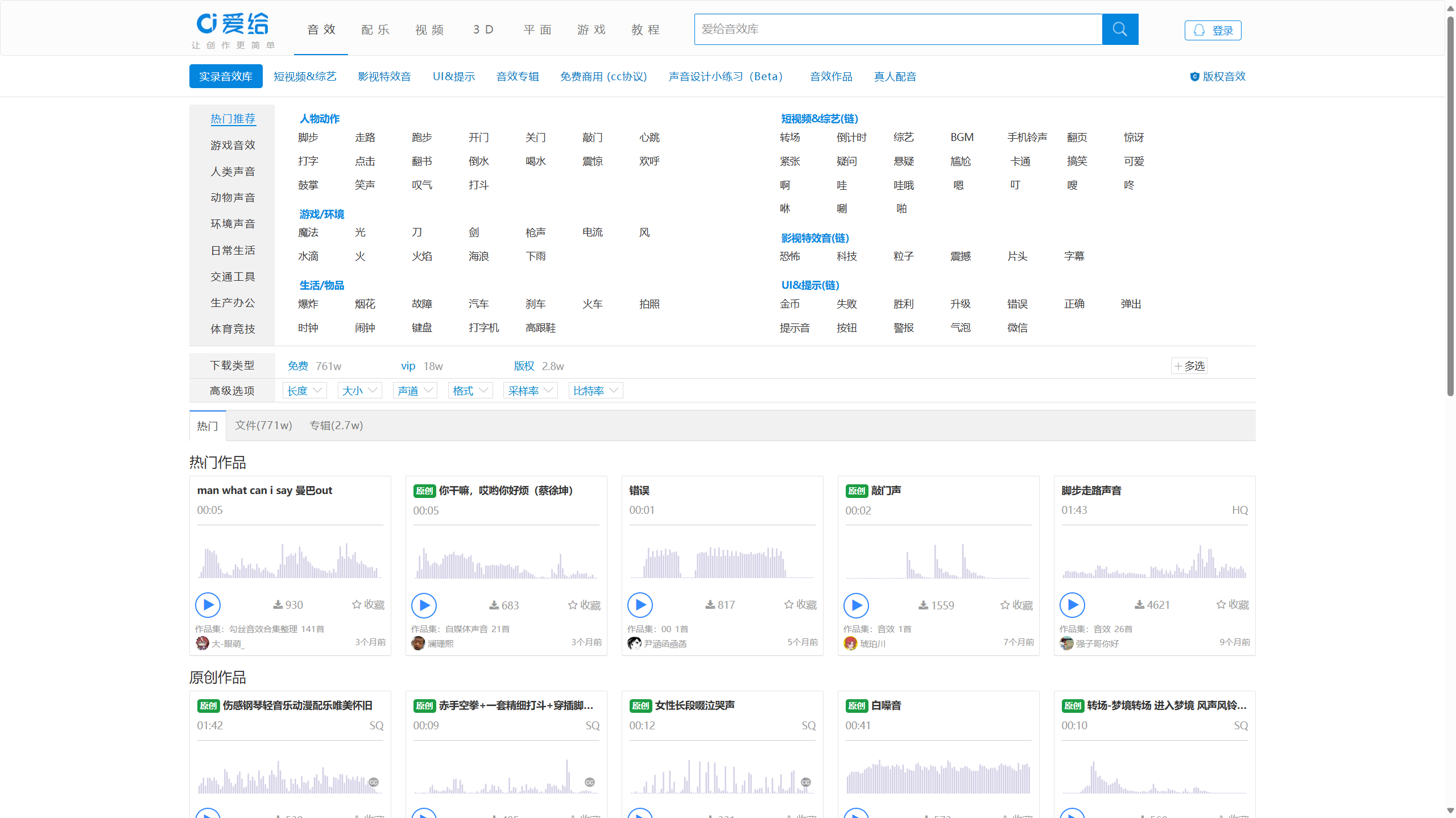Click the 登录 login button
The height and width of the screenshot is (818, 1456).
(x=1213, y=30)
